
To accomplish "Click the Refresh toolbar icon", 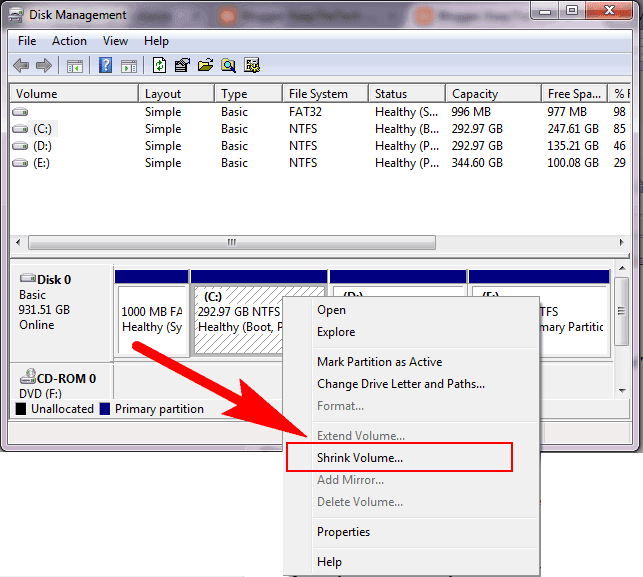I will pyautogui.click(x=159, y=65).
